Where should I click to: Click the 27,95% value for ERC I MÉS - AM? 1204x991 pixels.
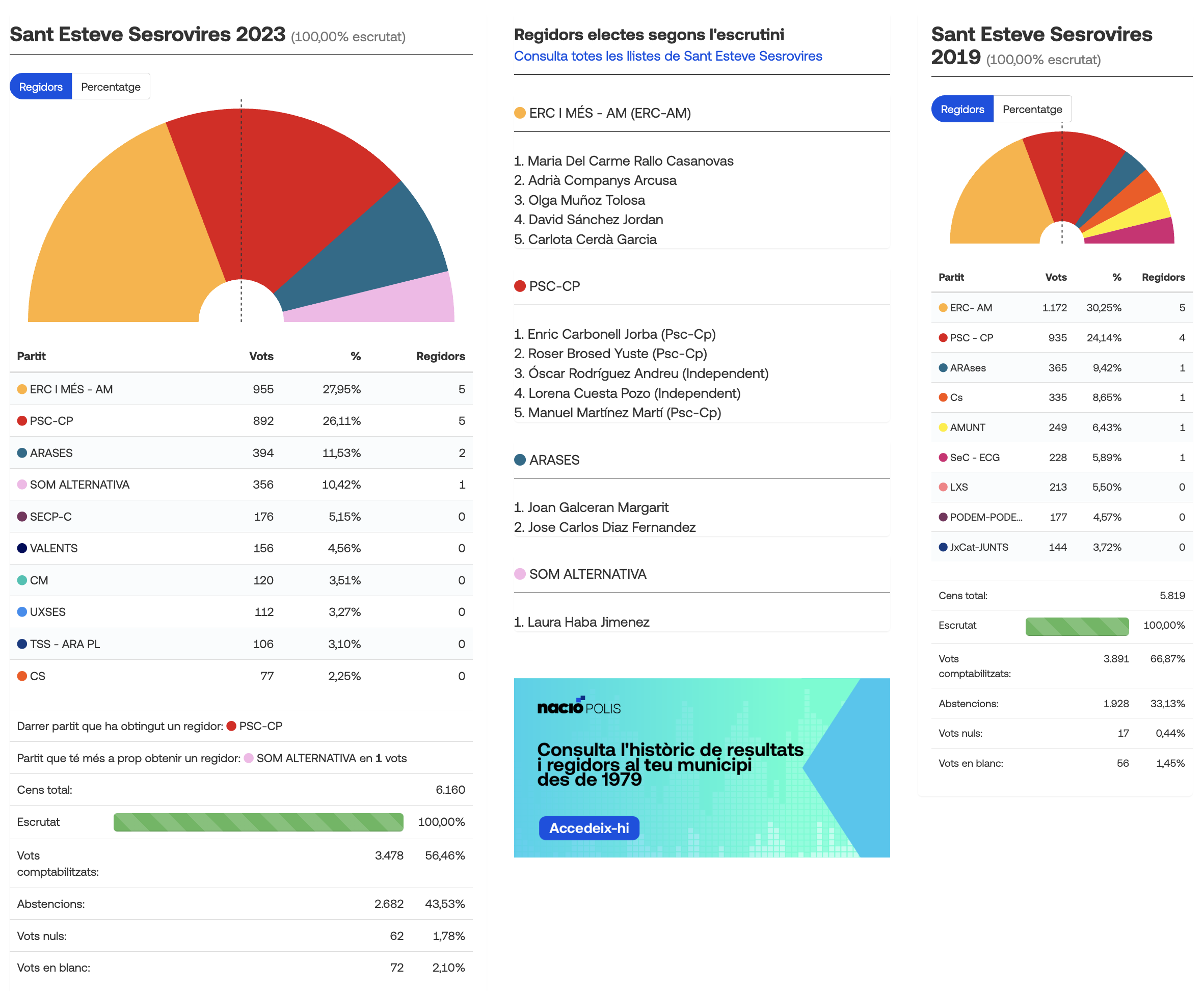[341, 389]
